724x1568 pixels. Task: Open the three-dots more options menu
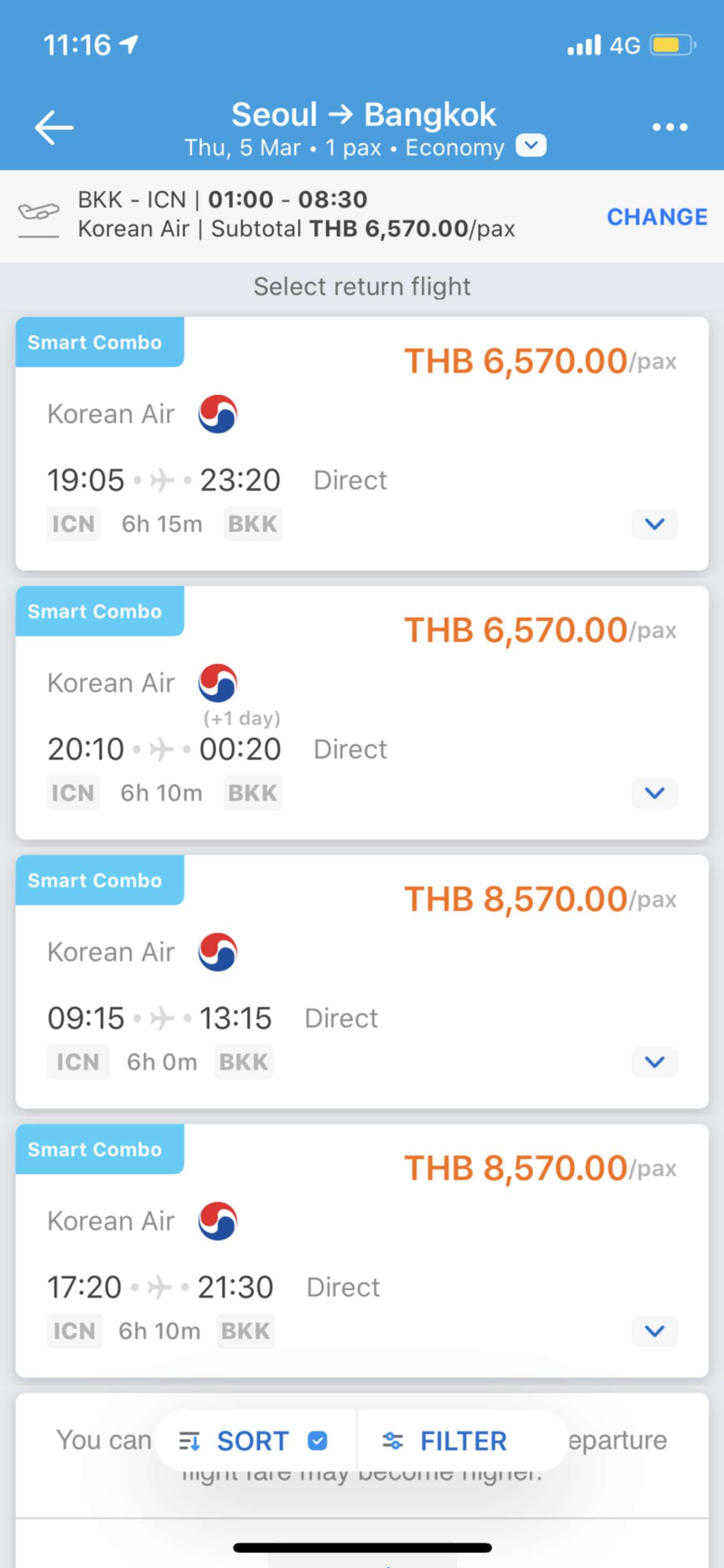point(670,127)
